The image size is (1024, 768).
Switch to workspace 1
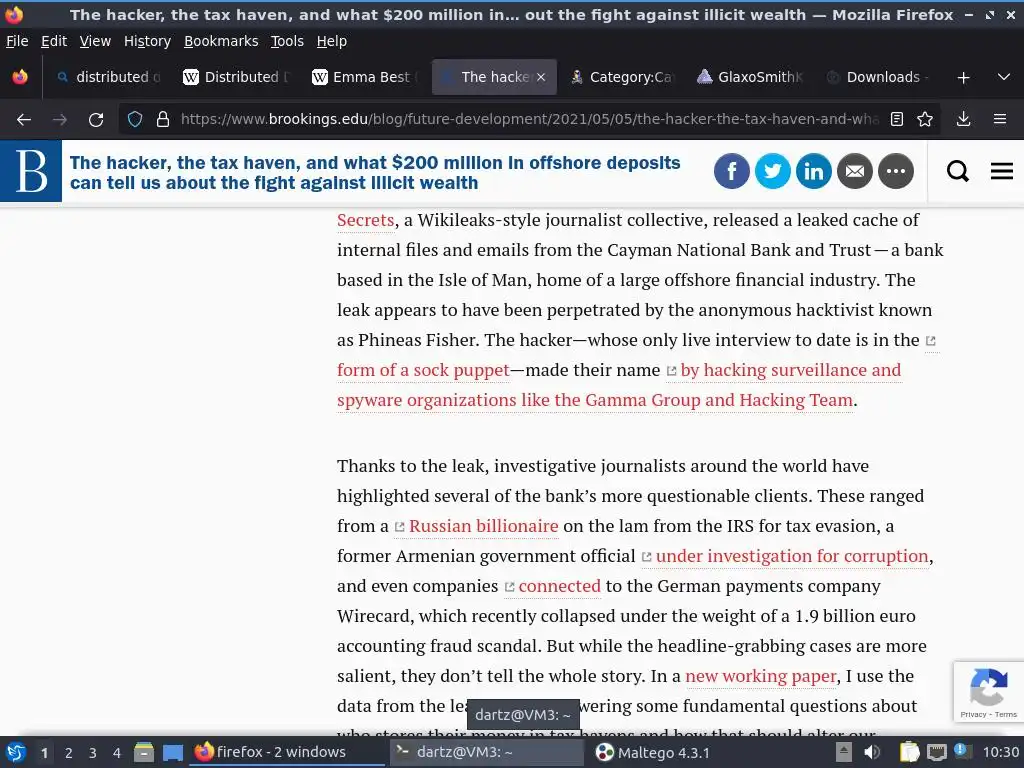44,753
